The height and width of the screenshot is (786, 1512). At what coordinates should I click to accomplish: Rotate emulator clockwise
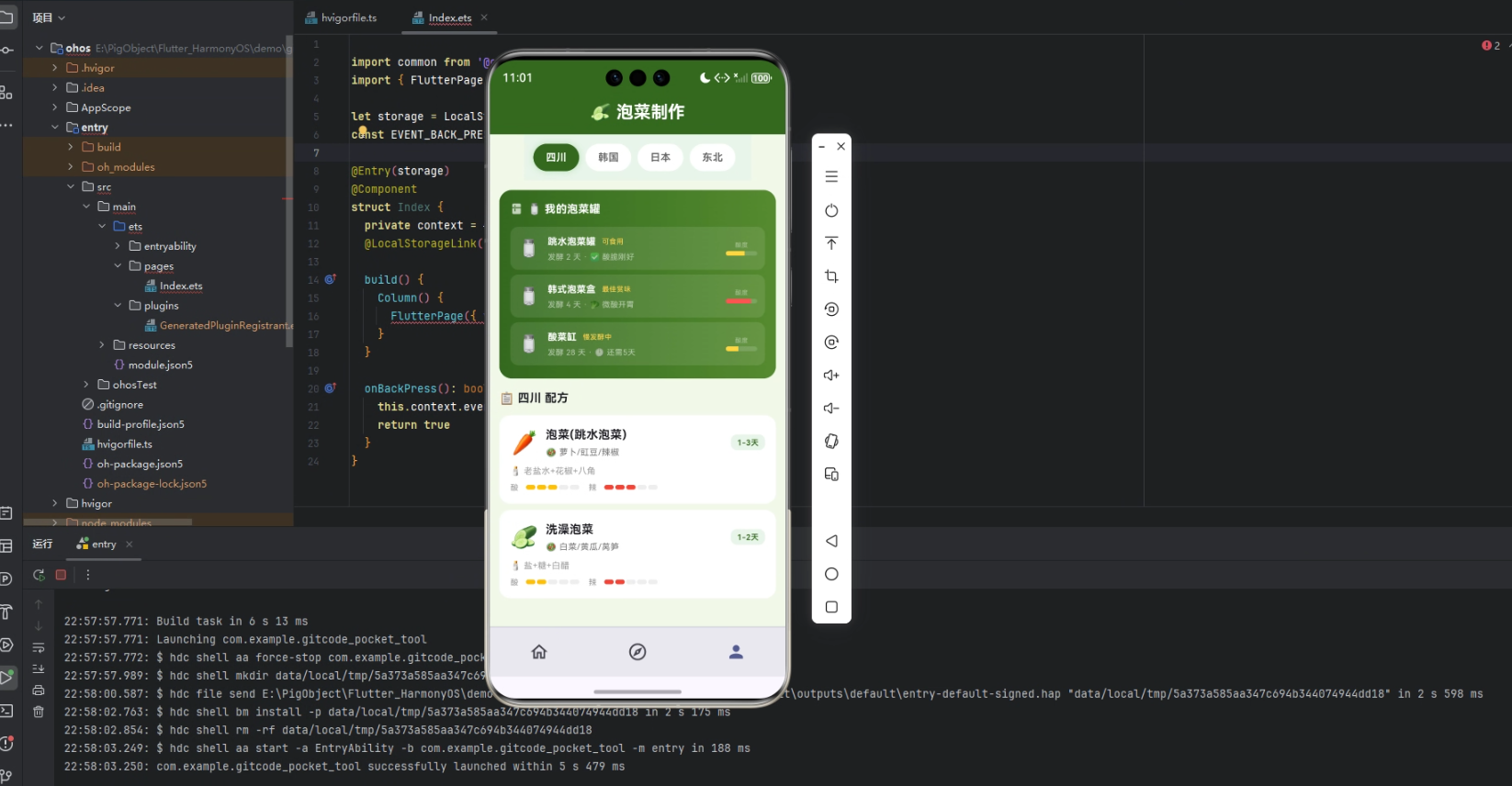point(831,342)
